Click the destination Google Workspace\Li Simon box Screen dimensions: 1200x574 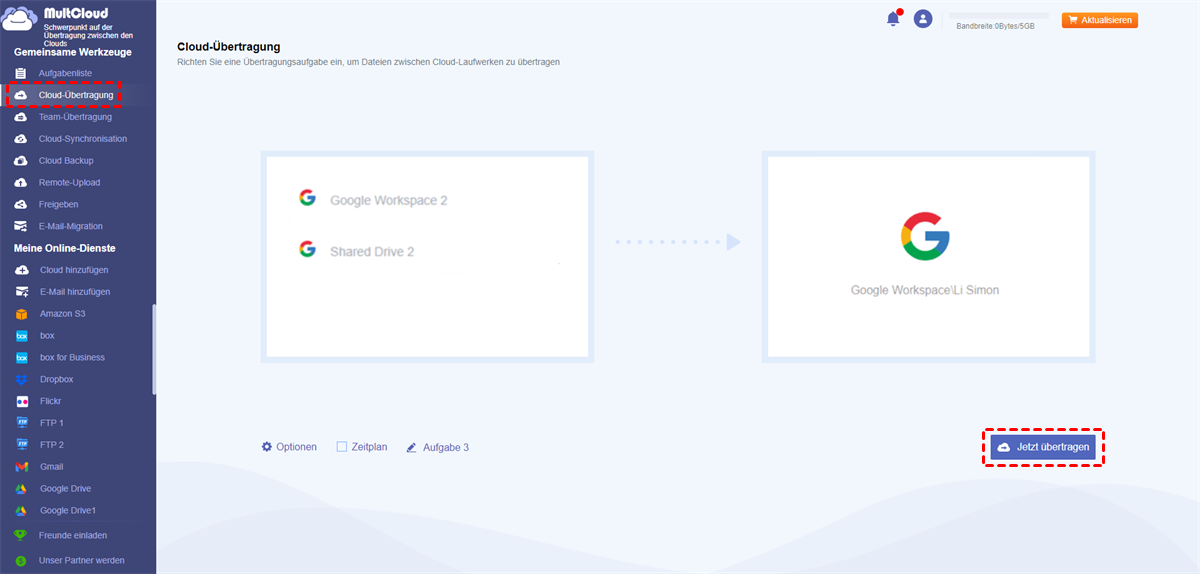[928, 256]
